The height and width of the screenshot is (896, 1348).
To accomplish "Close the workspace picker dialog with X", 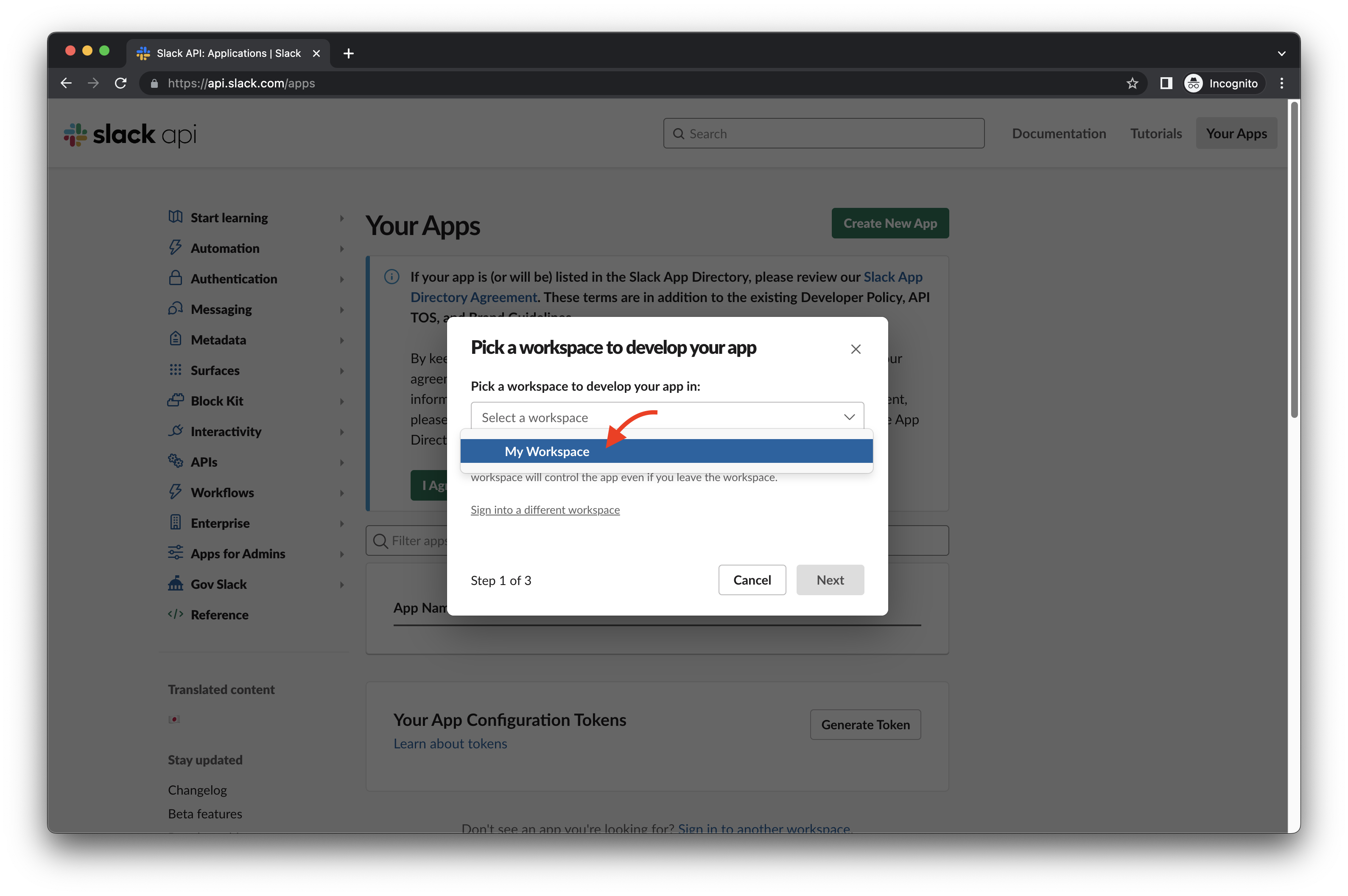I will 855,349.
